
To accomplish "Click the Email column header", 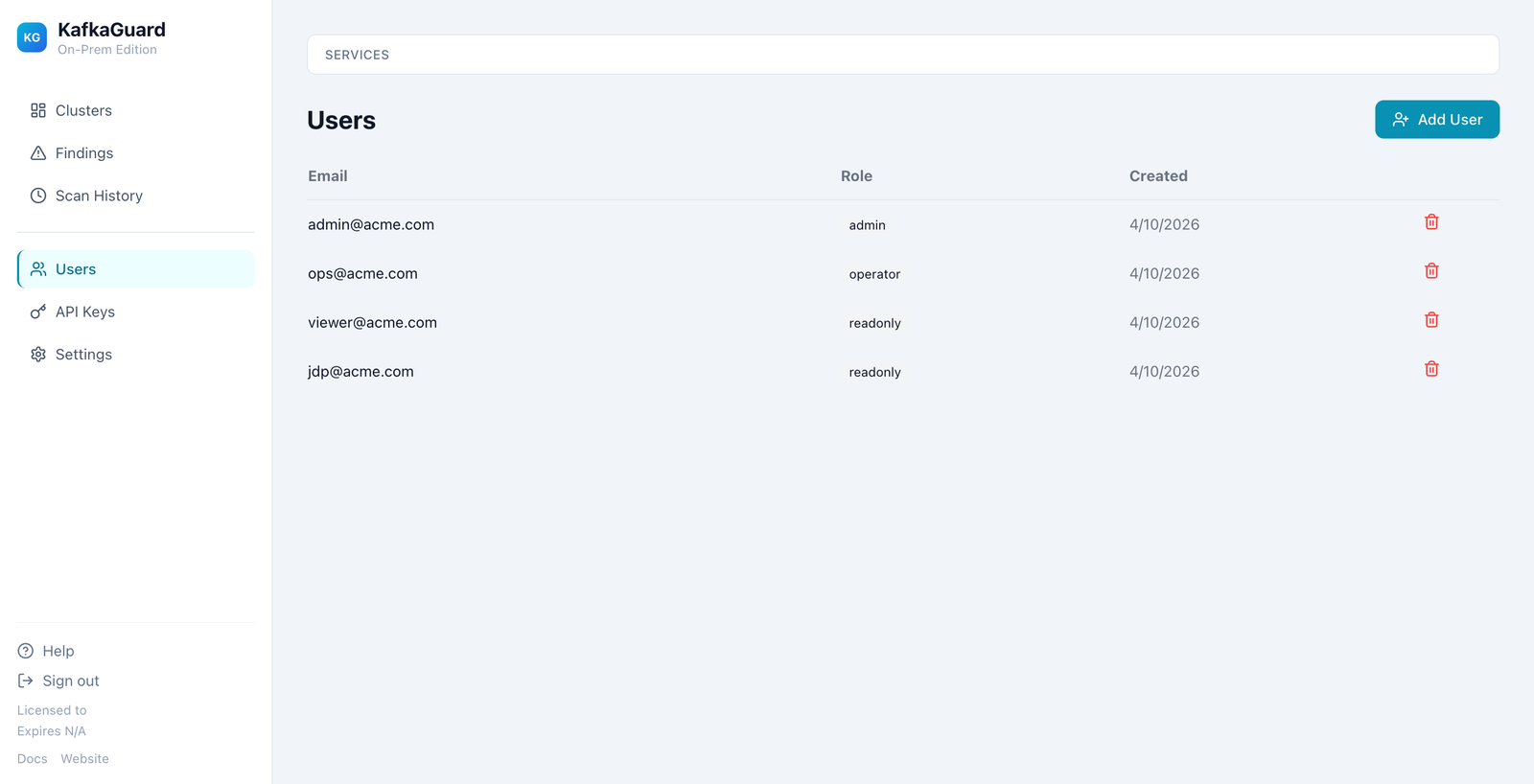I will point(328,176).
